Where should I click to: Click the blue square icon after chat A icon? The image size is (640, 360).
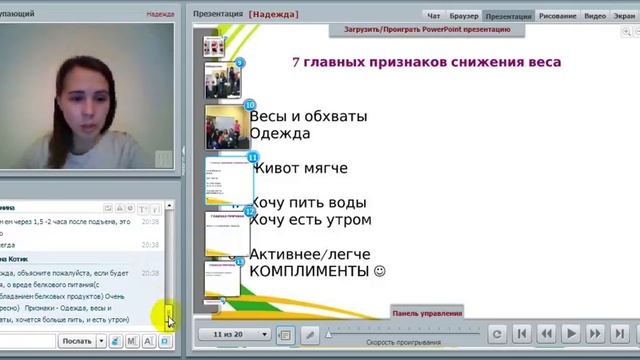tap(165, 341)
